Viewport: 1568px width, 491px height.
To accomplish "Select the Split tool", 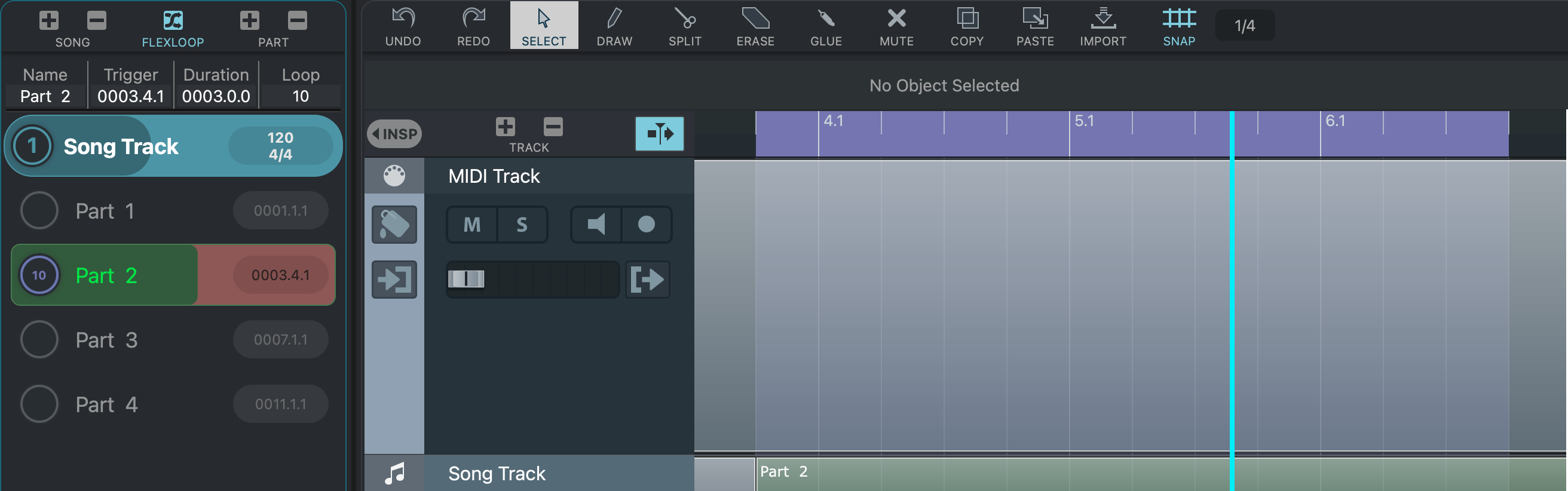I will (x=685, y=26).
